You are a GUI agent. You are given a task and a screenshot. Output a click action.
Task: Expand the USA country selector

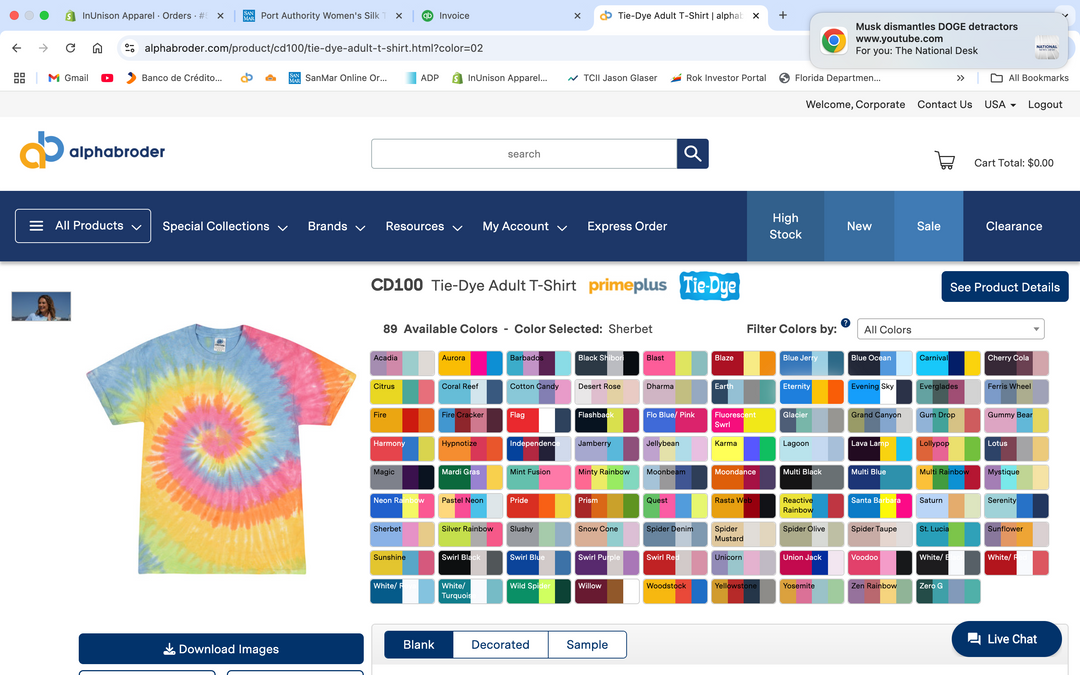(x=999, y=105)
